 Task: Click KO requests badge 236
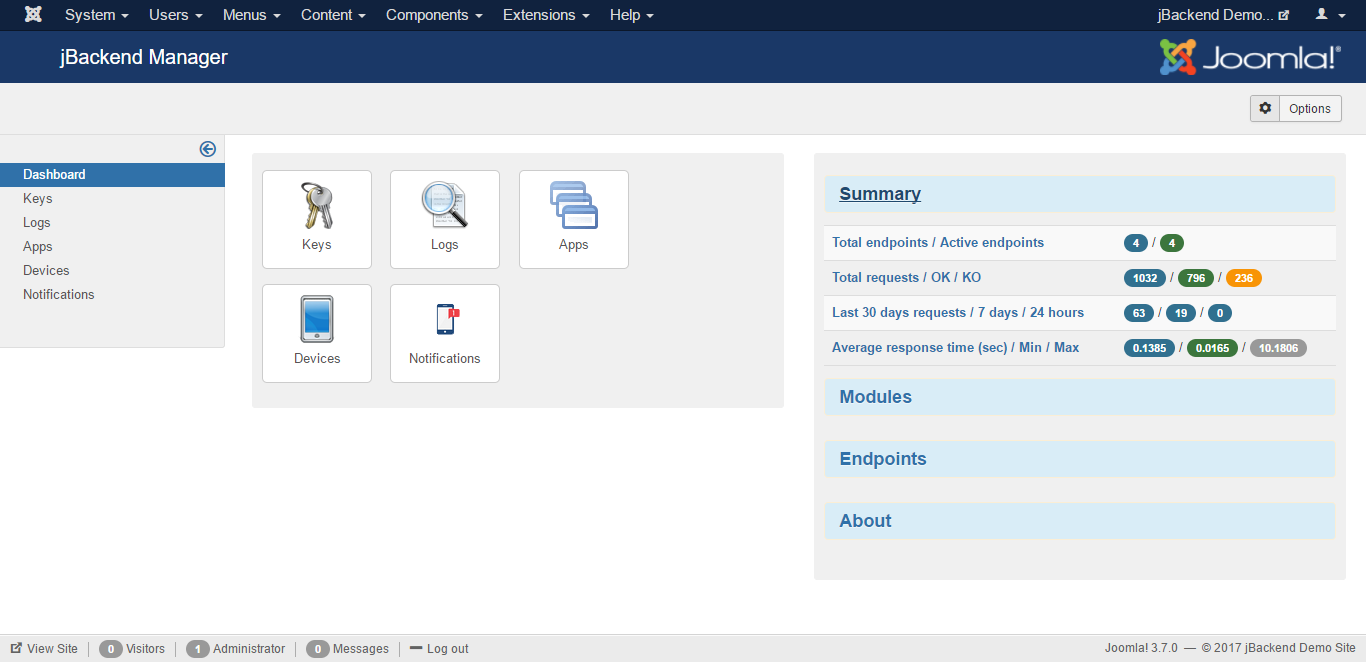point(1244,278)
